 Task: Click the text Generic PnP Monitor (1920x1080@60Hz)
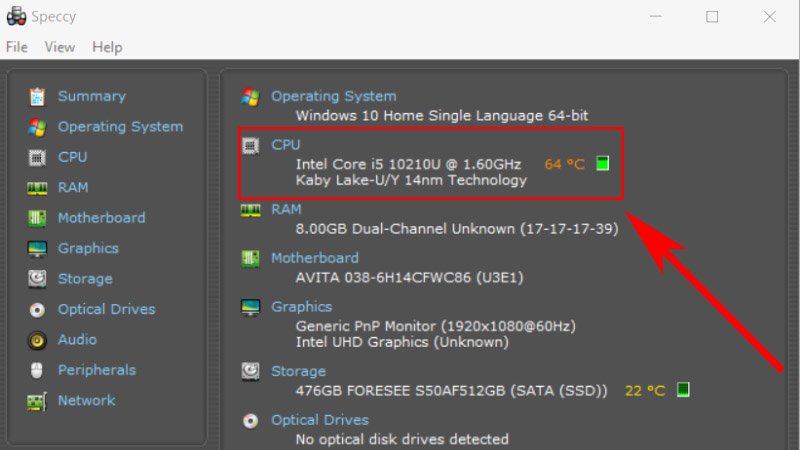pyautogui.click(x=436, y=326)
